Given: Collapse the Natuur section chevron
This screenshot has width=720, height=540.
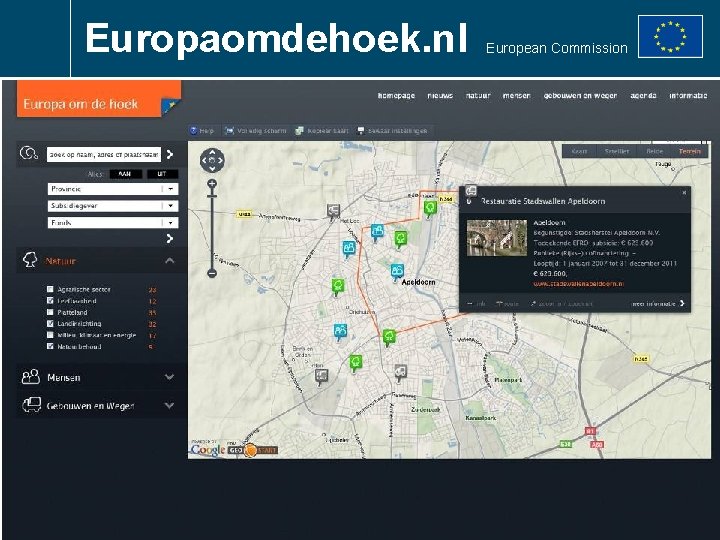Looking at the screenshot, I should coord(169,261).
